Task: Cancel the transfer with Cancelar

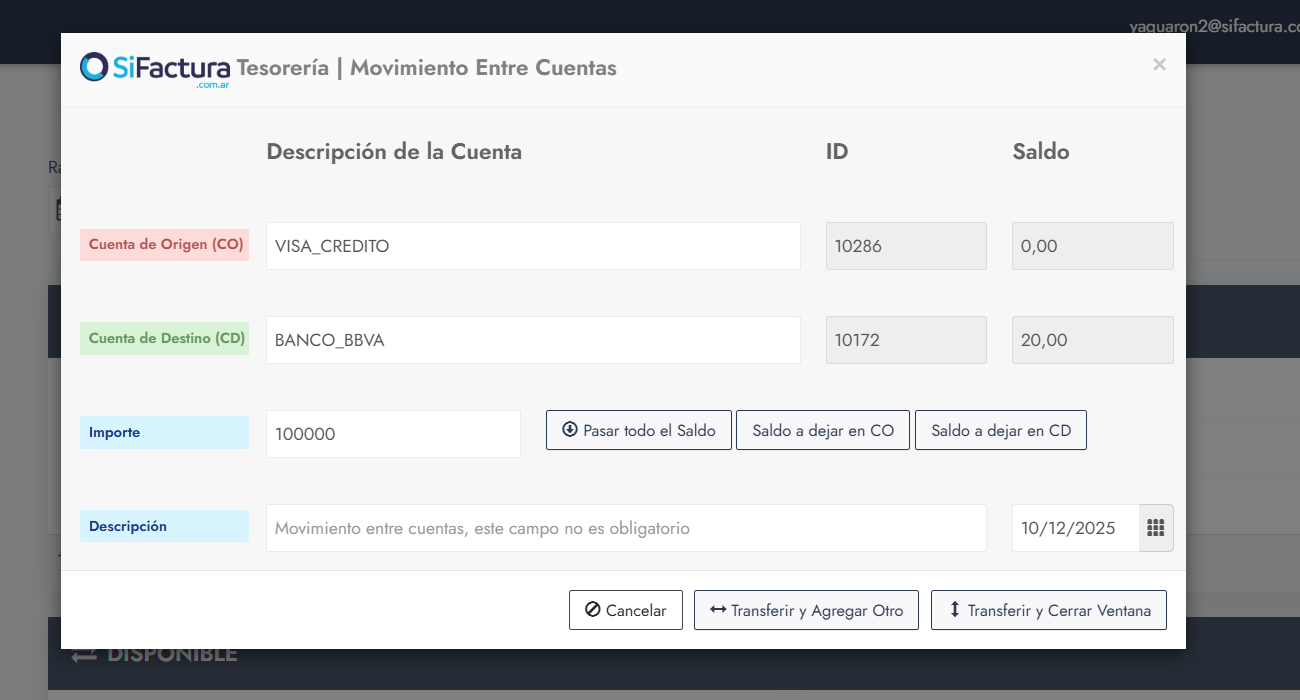Action: click(x=625, y=611)
